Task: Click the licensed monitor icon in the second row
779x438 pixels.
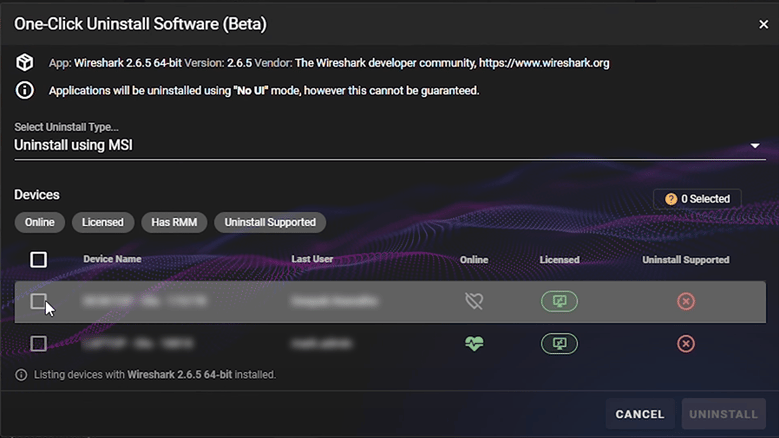Action: coord(559,343)
